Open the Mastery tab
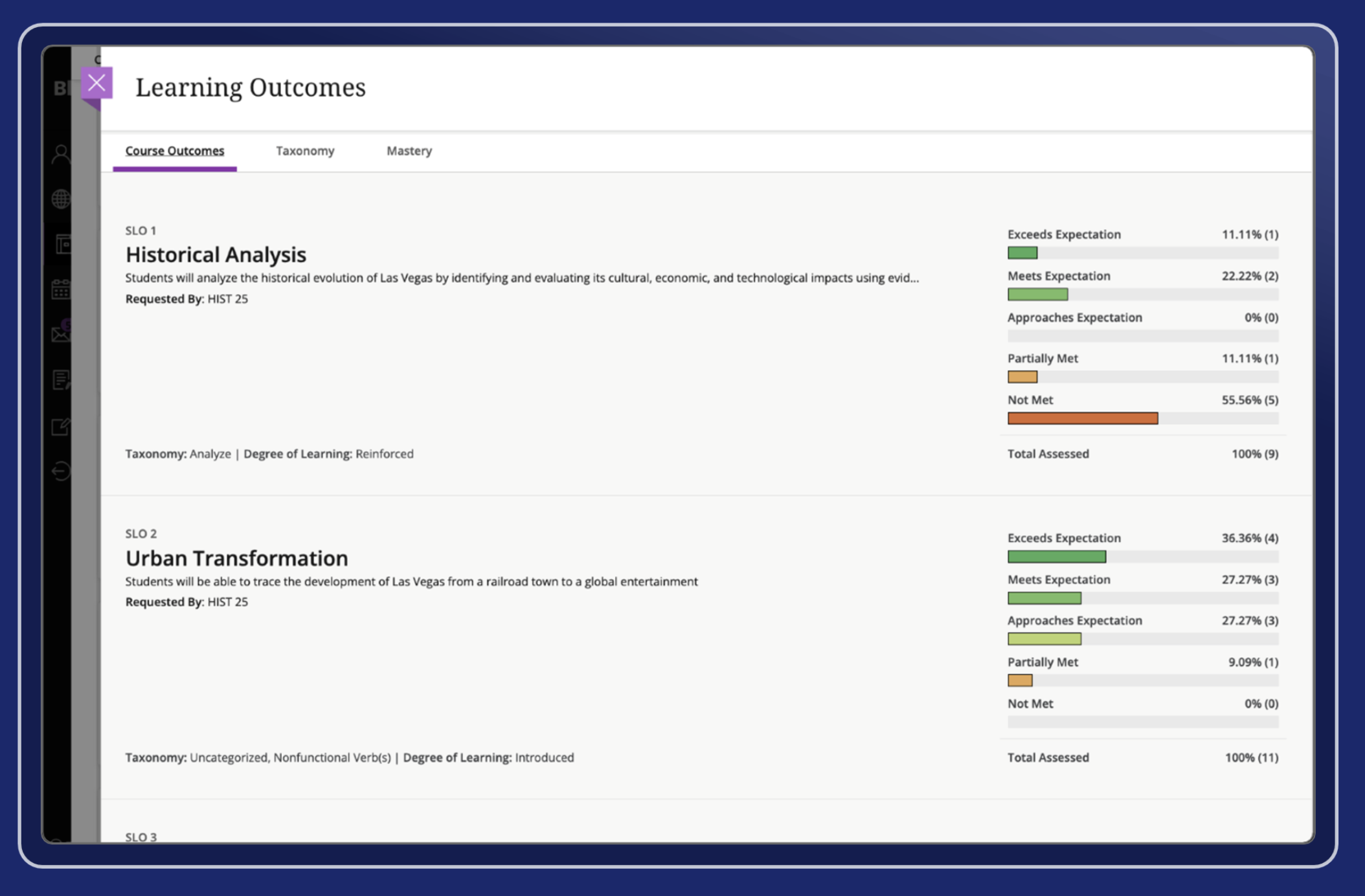This screenshot has width=1365, height=896. (409, 151)
